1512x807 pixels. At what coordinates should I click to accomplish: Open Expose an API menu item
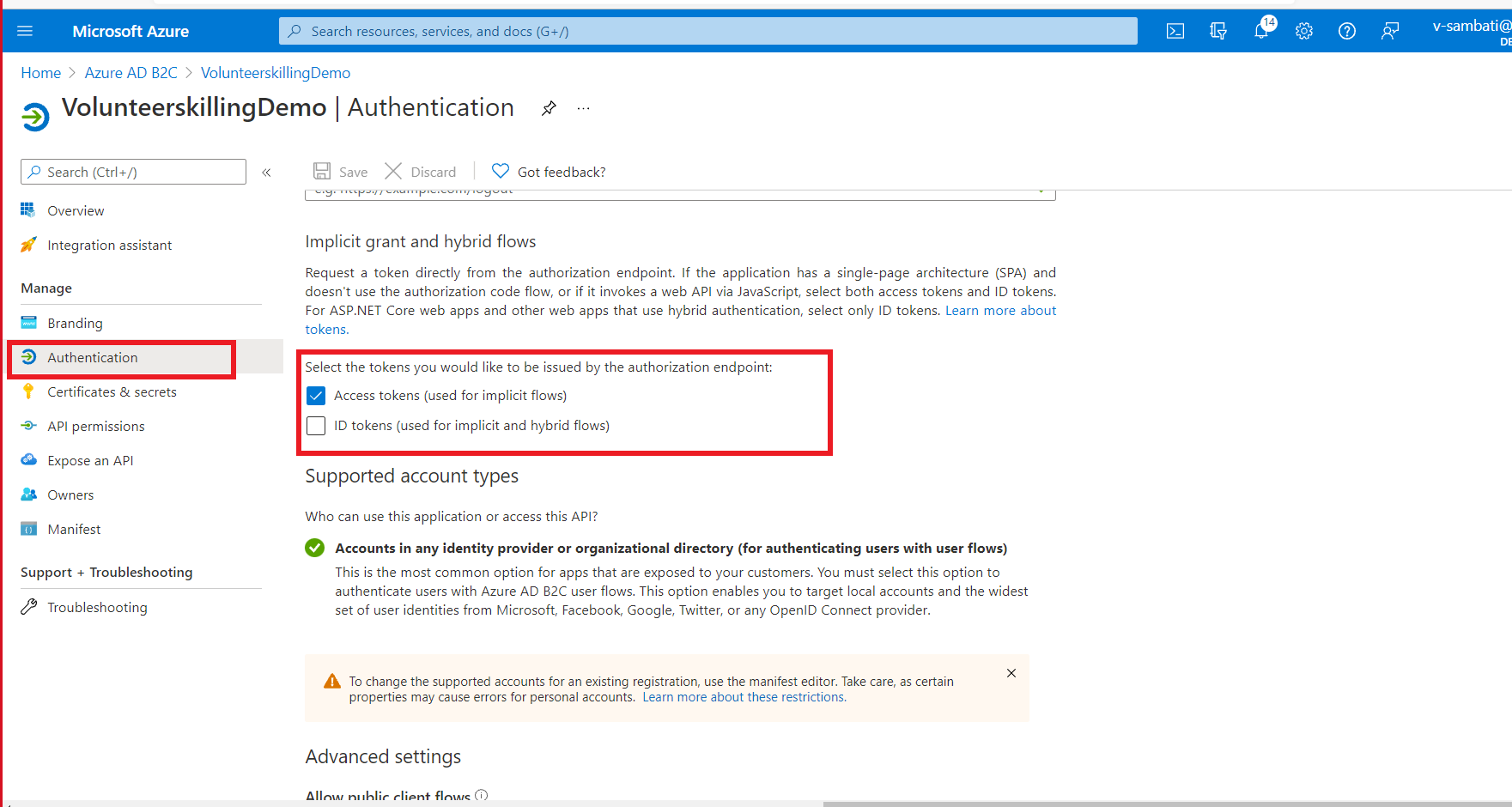[x=90, y=461]
